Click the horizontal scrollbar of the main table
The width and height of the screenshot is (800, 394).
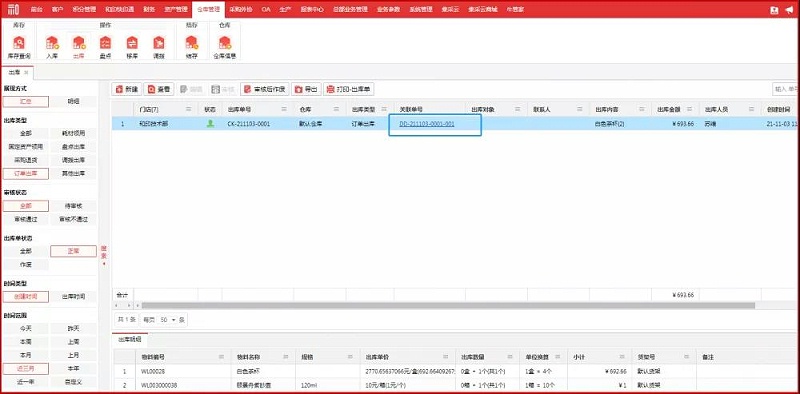click(x=448, y=305)
